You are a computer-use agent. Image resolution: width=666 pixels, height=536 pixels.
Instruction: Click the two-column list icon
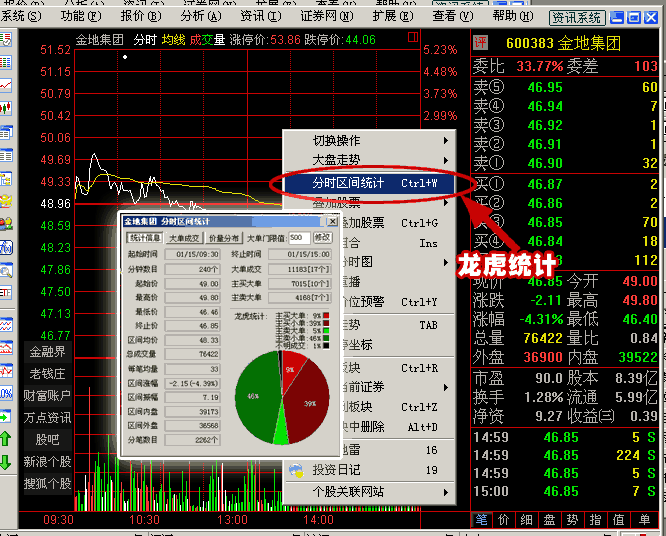6,155
